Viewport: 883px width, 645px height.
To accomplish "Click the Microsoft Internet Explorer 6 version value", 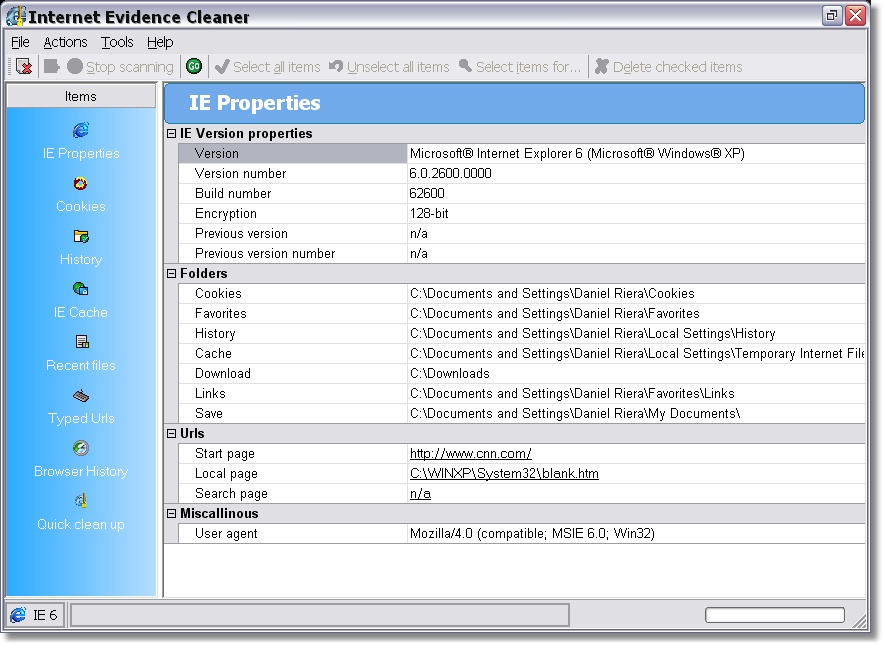I will pyautogui.click(x=577, y=154).
